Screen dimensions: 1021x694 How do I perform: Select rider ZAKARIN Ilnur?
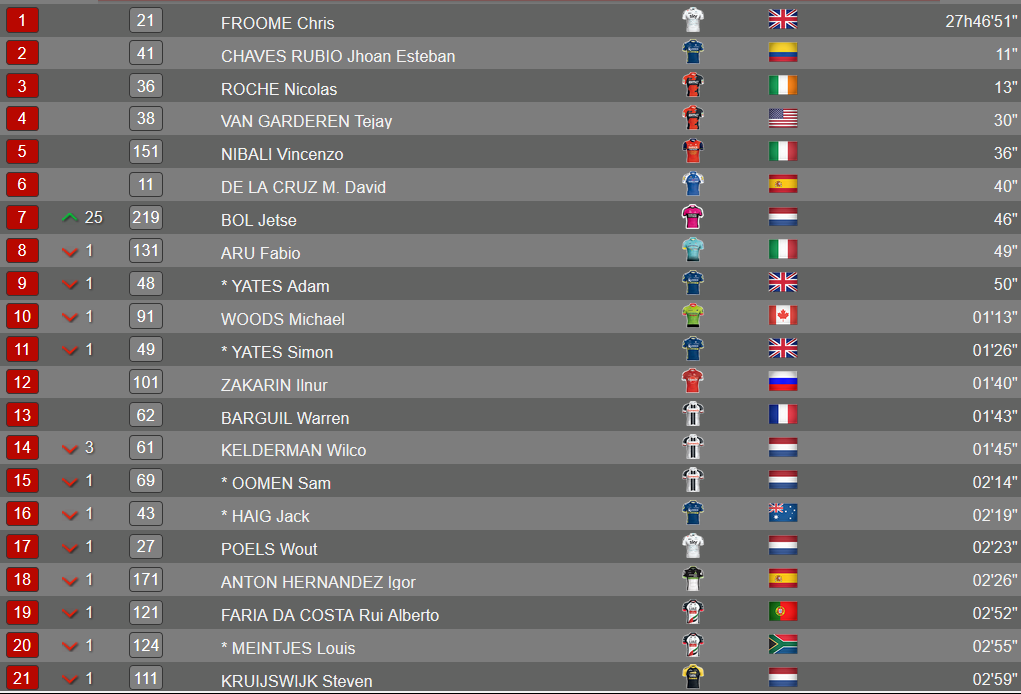click(274, 385)
